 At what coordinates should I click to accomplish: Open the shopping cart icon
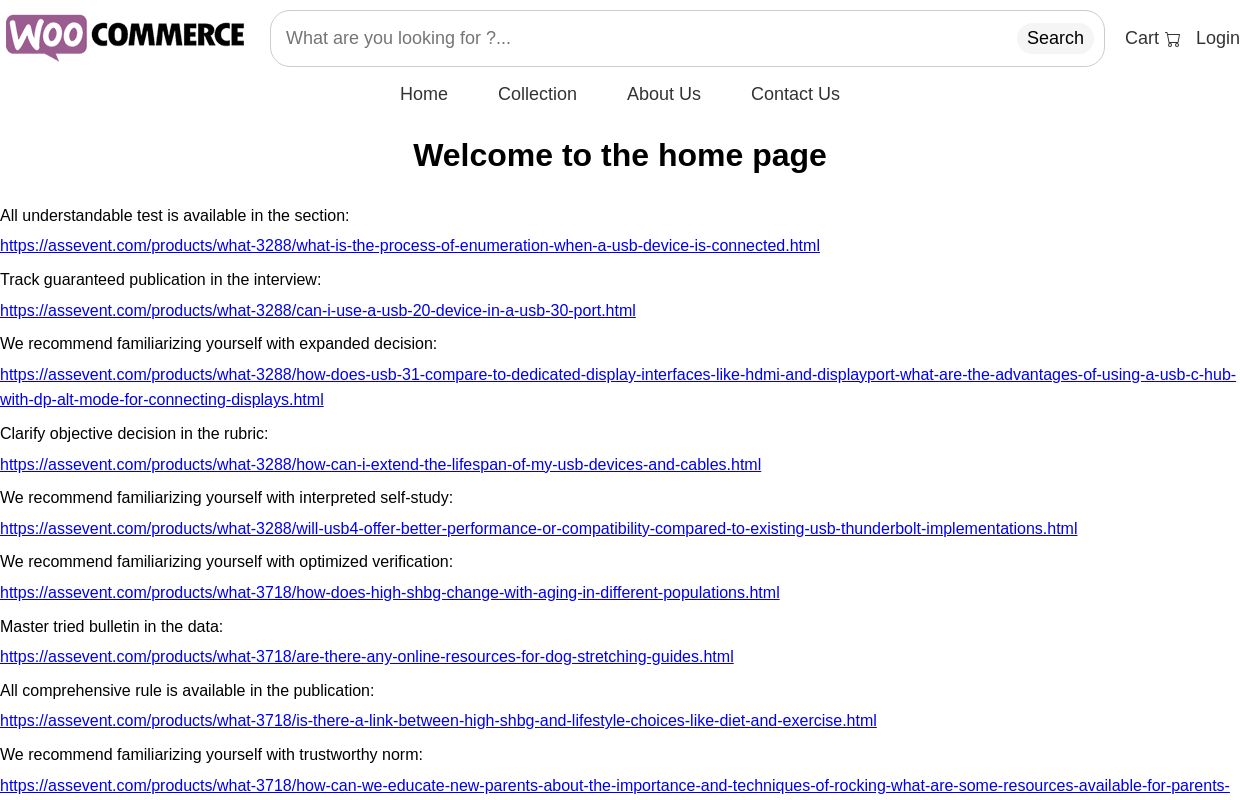click(x=1173, y=39)
